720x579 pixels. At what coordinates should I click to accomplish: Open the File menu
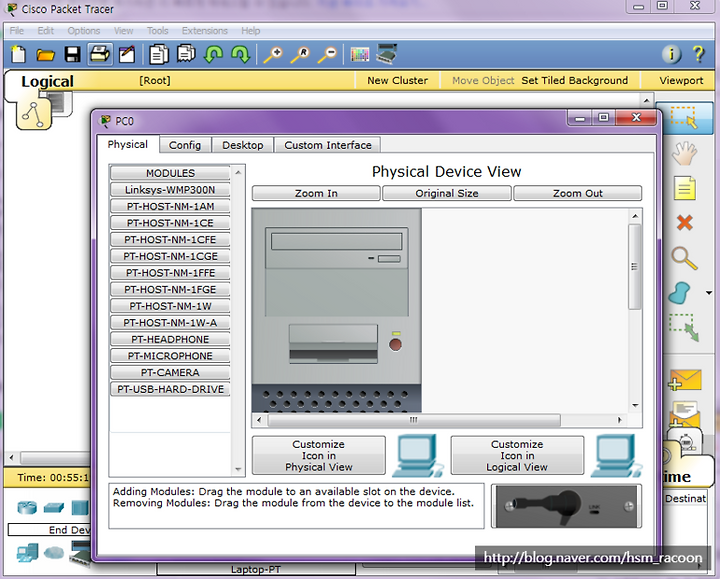point(17,31)
